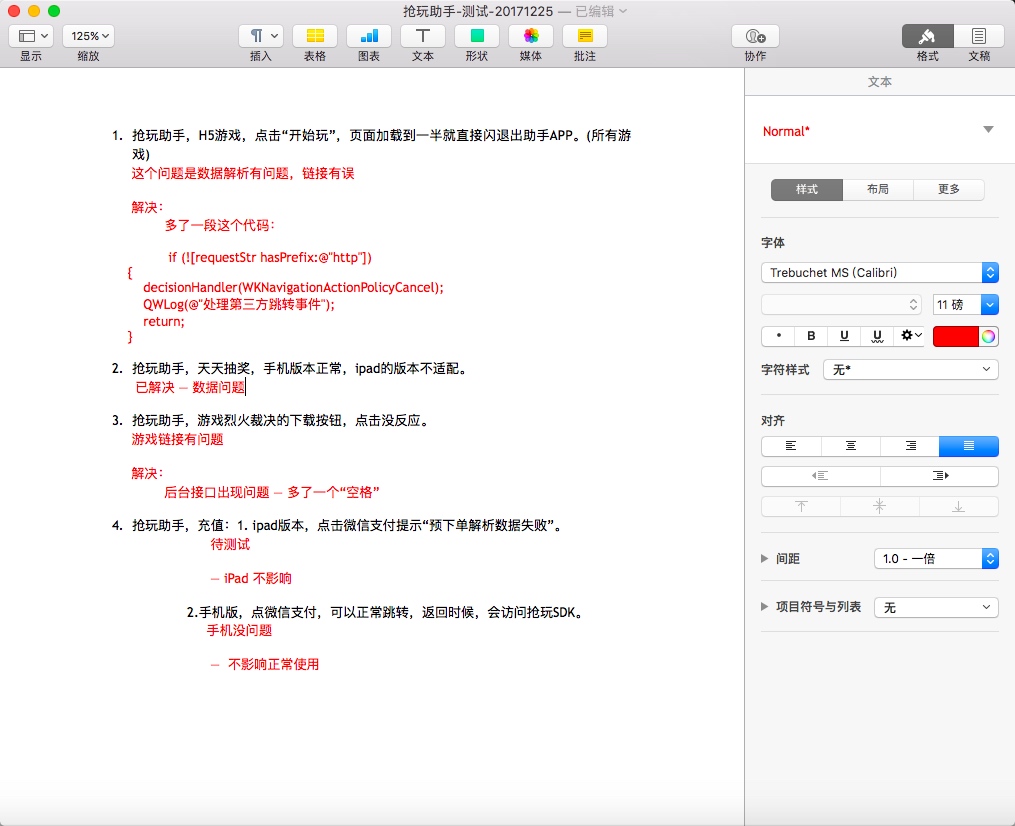The width and height of the screenshot is (1015, 826).
Task: Open the 显示 view options menu
Action: (x=31, y=36)
